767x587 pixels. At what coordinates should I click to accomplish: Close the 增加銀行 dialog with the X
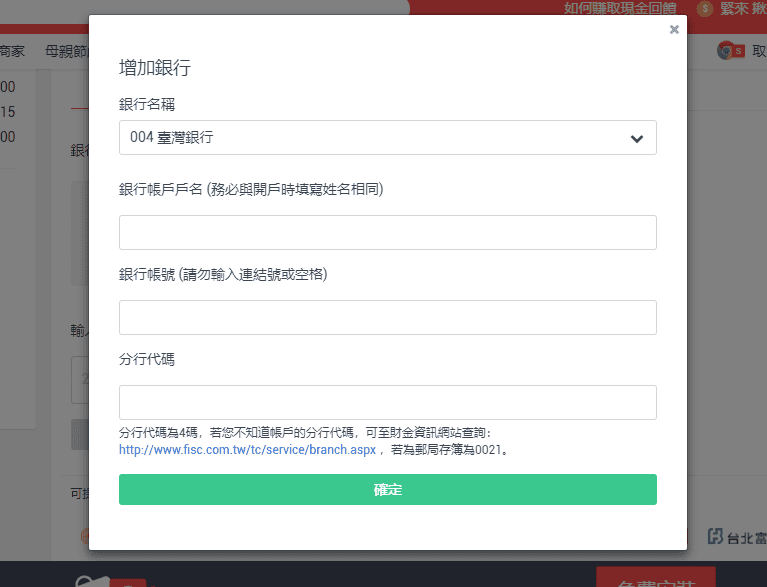[674, 29]
